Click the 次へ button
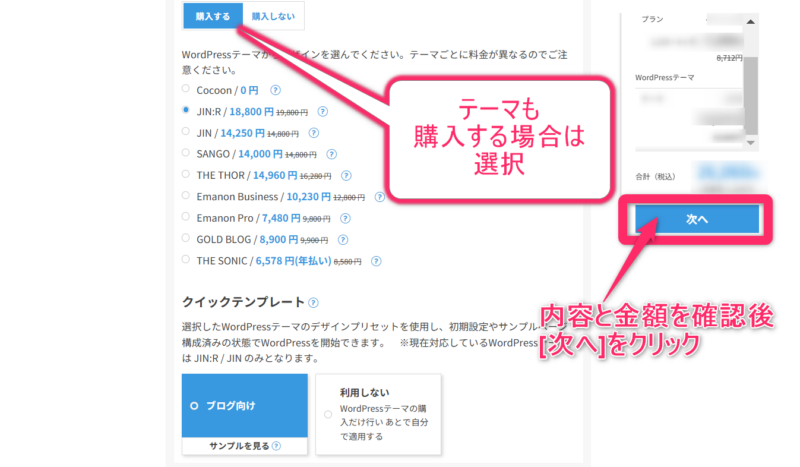Image resolution: width=800 pixels, height=467 pixels. pyautogui.click(x=697, y=219)
